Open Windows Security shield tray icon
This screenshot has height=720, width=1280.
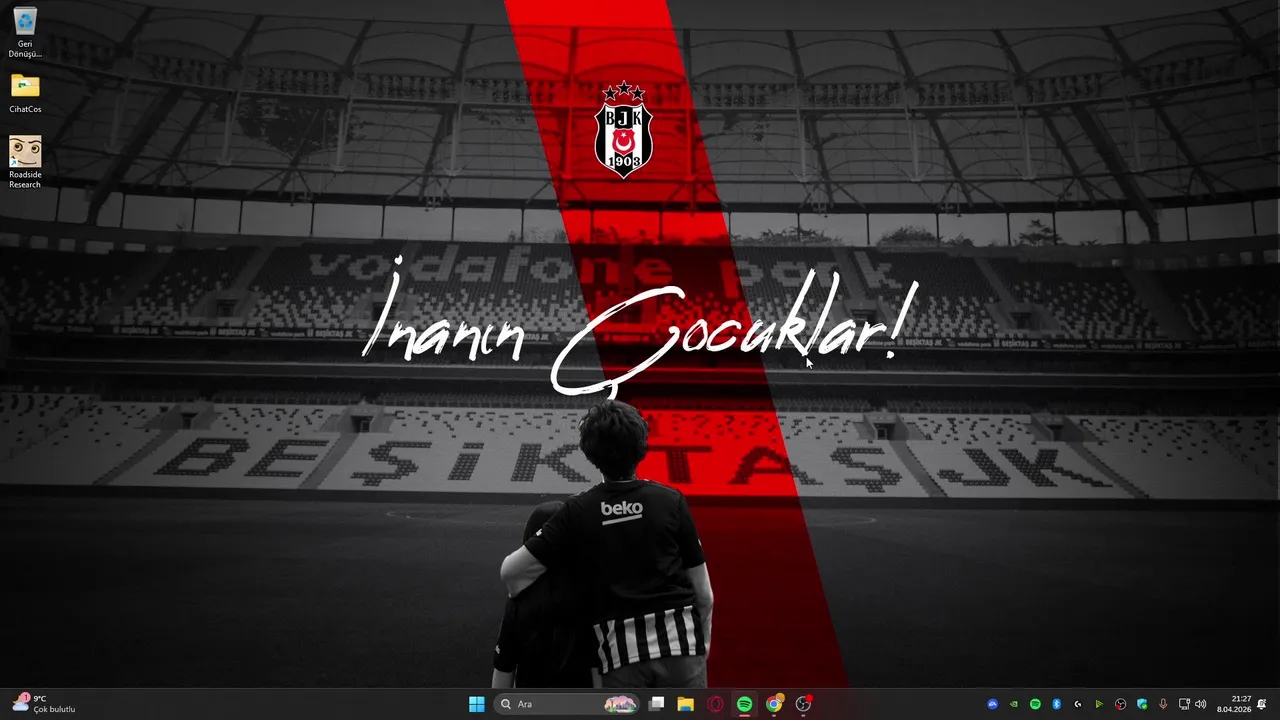coord(1142,704)
